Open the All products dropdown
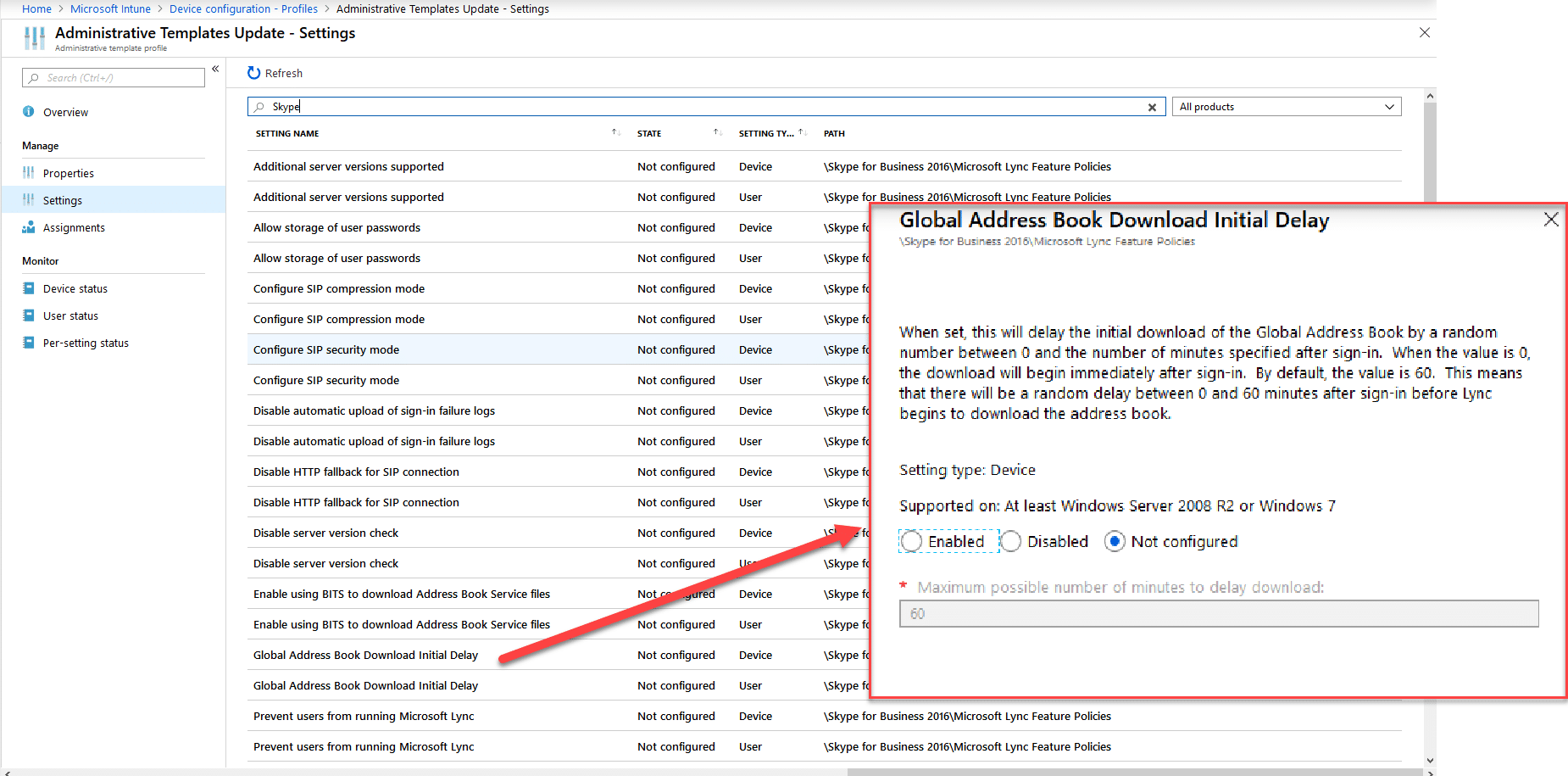Image resolution: width=1568 pixels, height=776 pixels. point(1287,107)
